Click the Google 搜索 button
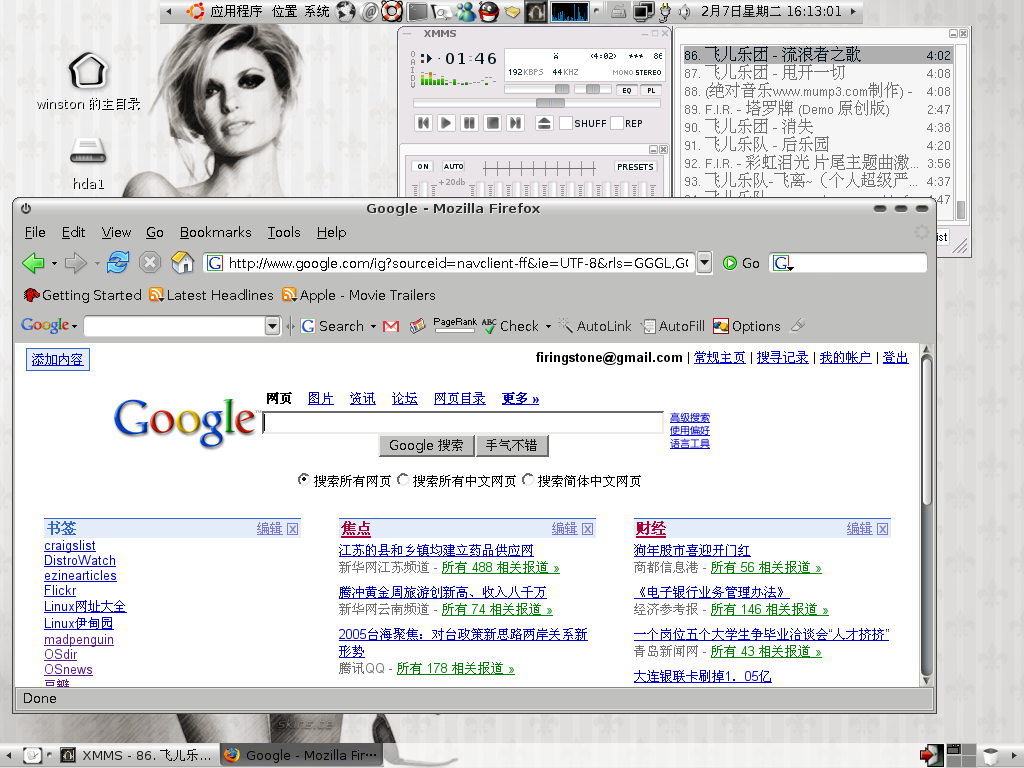 pos(426,445)
